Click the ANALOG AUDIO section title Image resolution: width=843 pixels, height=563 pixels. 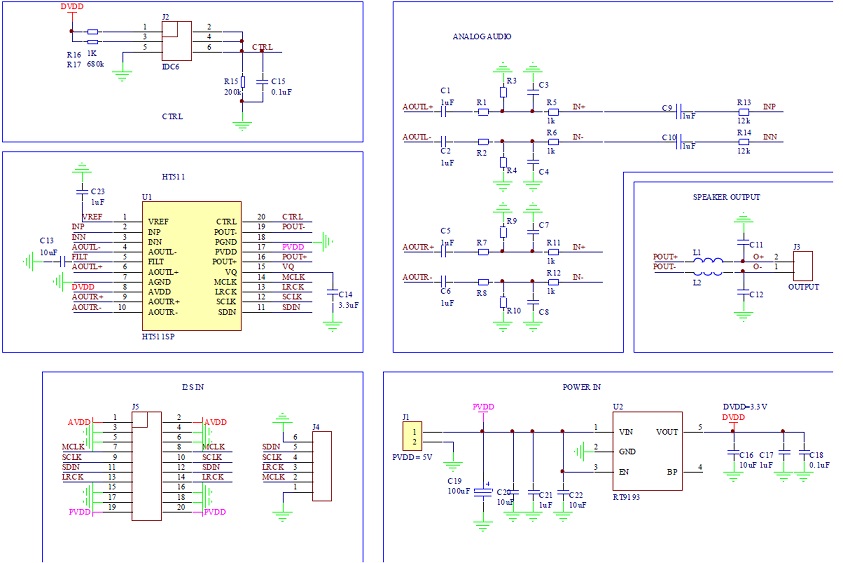(482, 36)
